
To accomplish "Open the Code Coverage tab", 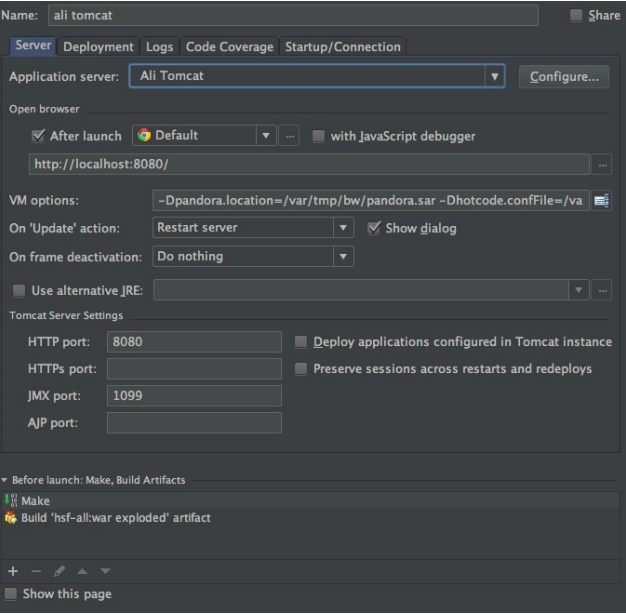I will 230,47.
